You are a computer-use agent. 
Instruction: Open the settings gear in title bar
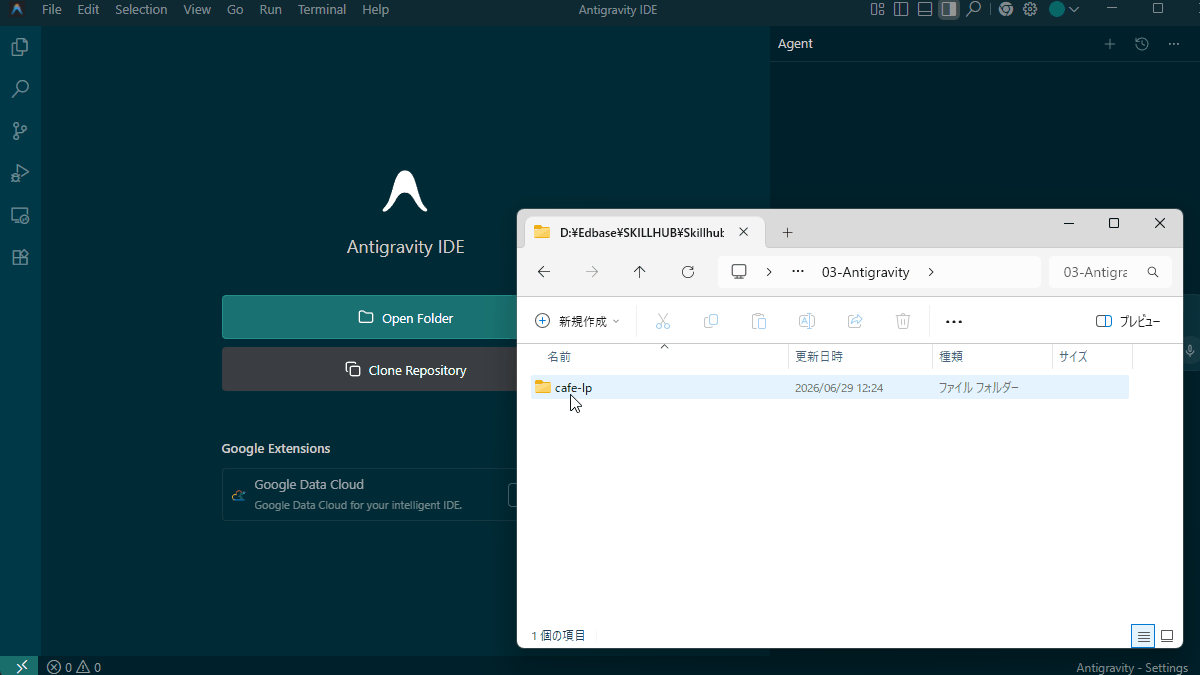click(x=1030, y=9)
